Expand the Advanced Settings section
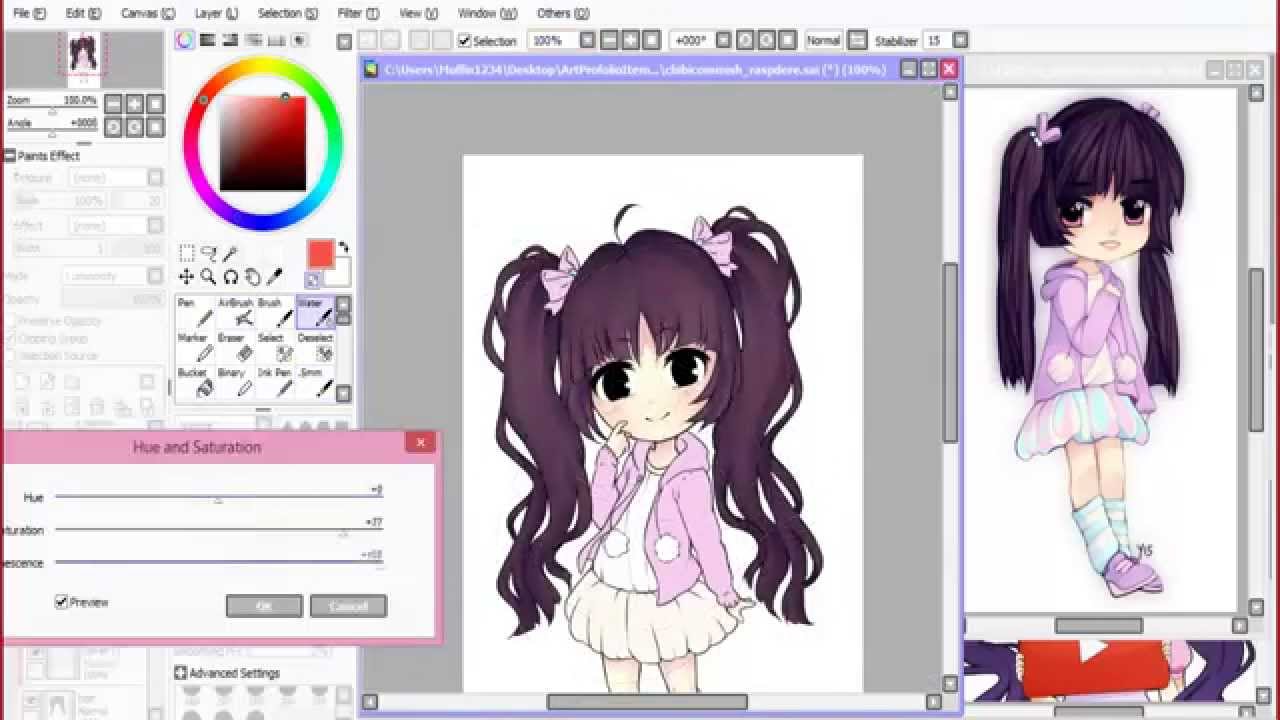Viewport: 1280px width, 720px height. click(x=181, y=673)
